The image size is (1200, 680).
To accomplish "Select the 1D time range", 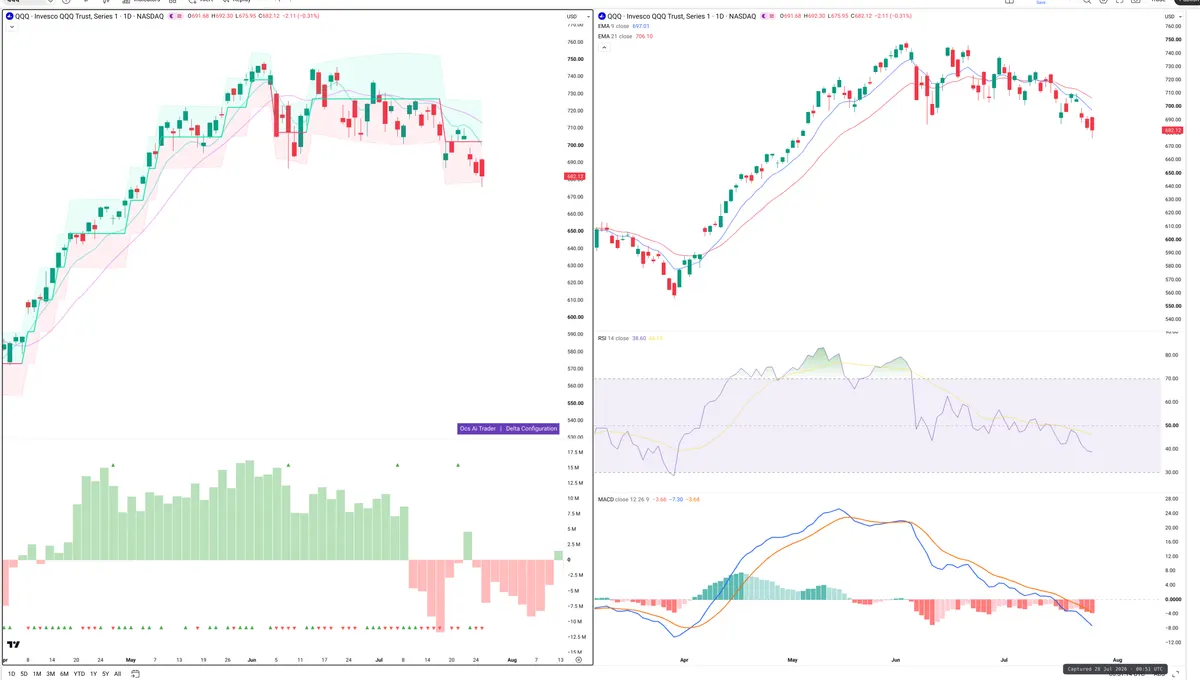I will [10, 674].
